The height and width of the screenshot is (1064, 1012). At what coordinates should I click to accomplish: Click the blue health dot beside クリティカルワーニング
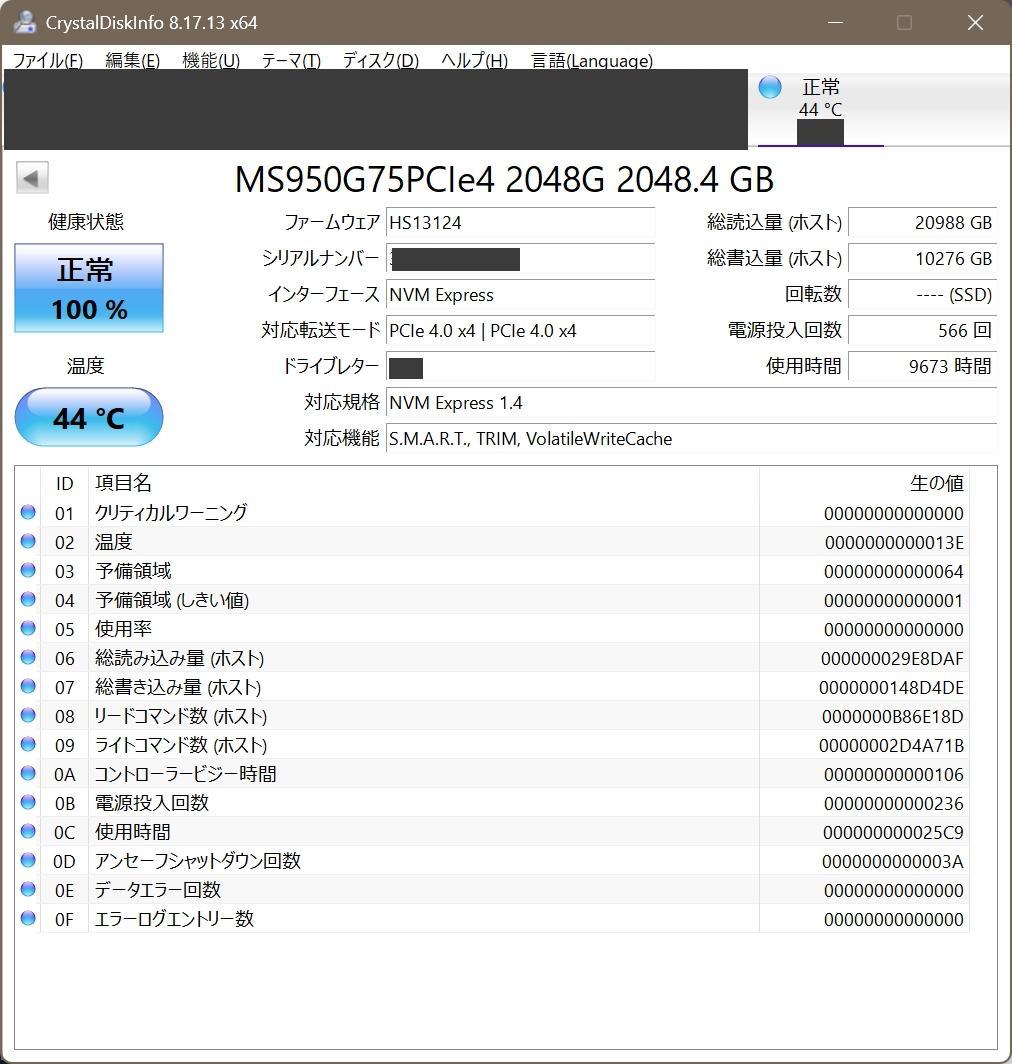[x=28, y=513]
